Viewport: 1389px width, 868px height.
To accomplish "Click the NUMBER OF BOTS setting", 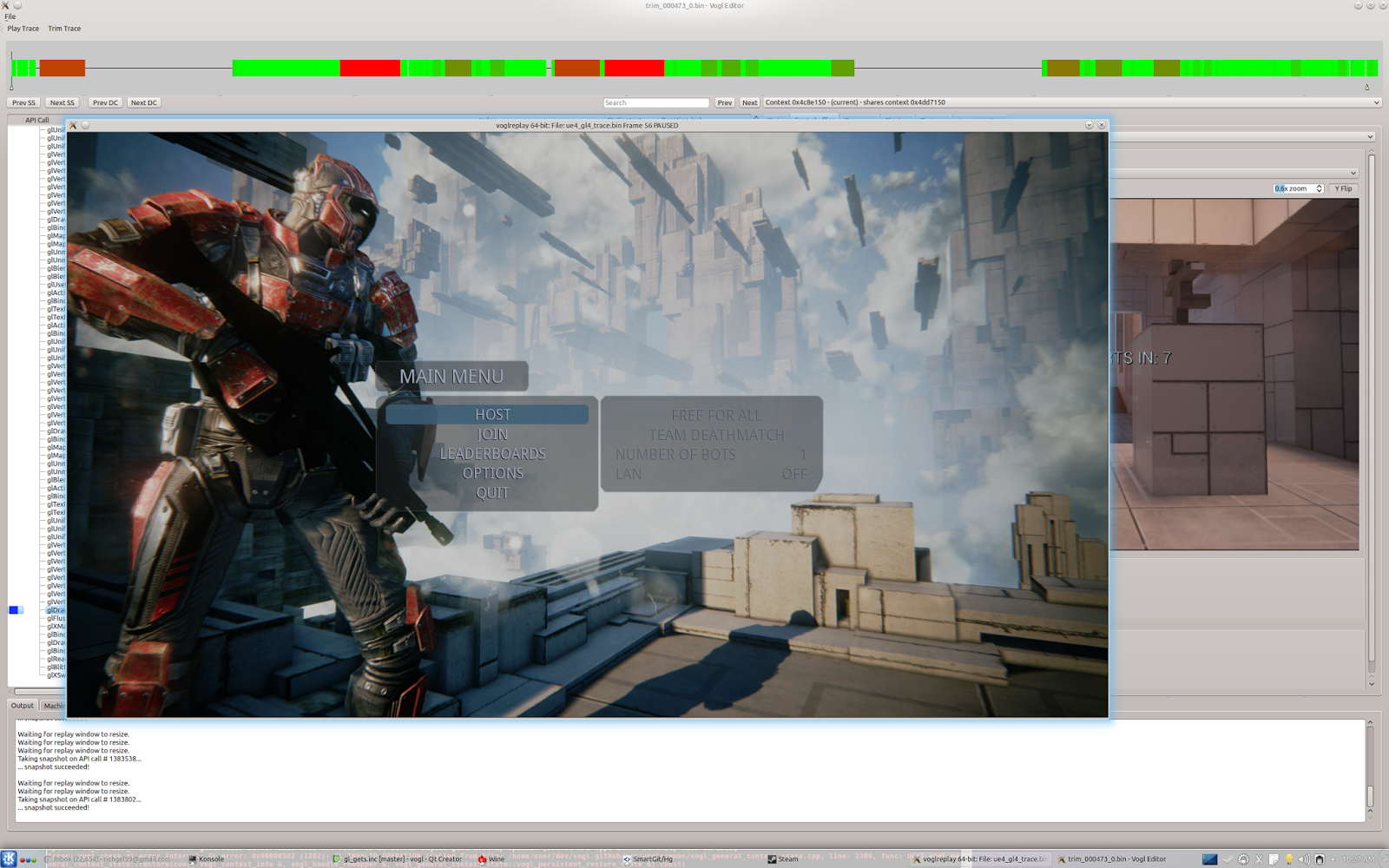I will point(711,455).
